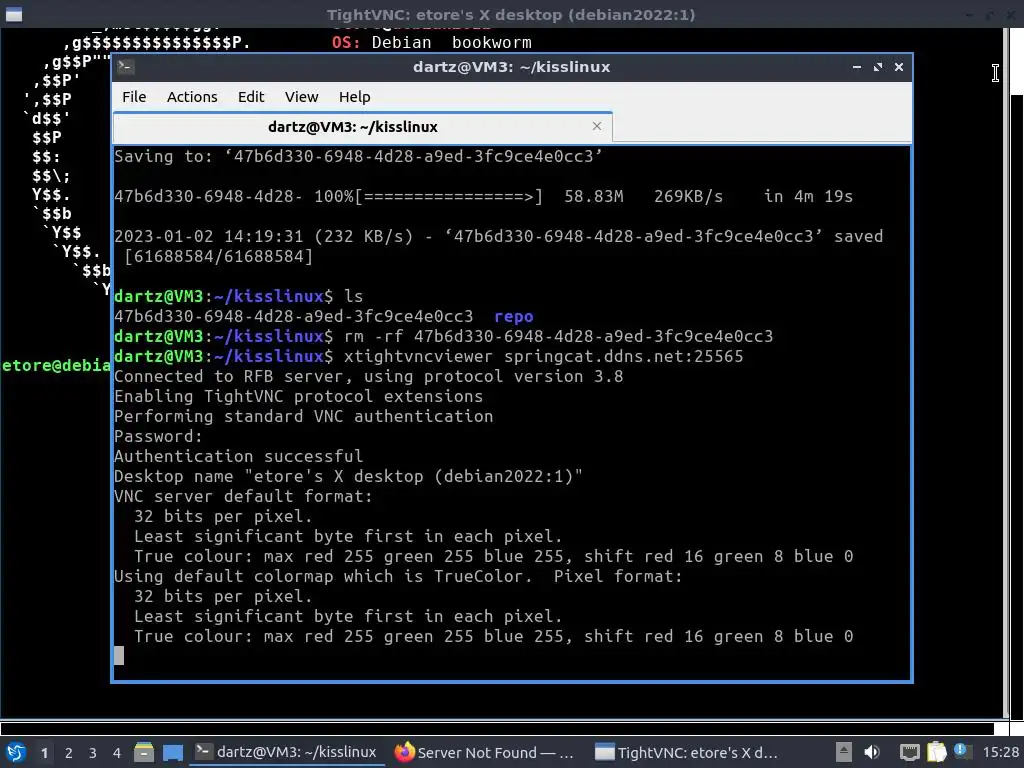Open the Edit menu
Screen dimensions: 1024x768
coord(251,97)
